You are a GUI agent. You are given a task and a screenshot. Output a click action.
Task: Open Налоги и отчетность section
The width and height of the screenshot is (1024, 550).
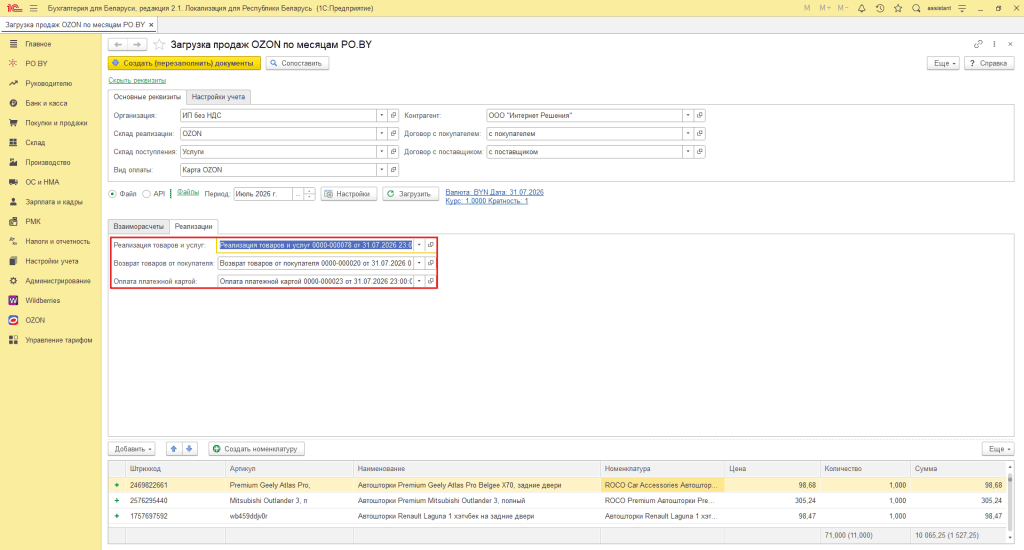pyautogui.click(x=57, y=241)
